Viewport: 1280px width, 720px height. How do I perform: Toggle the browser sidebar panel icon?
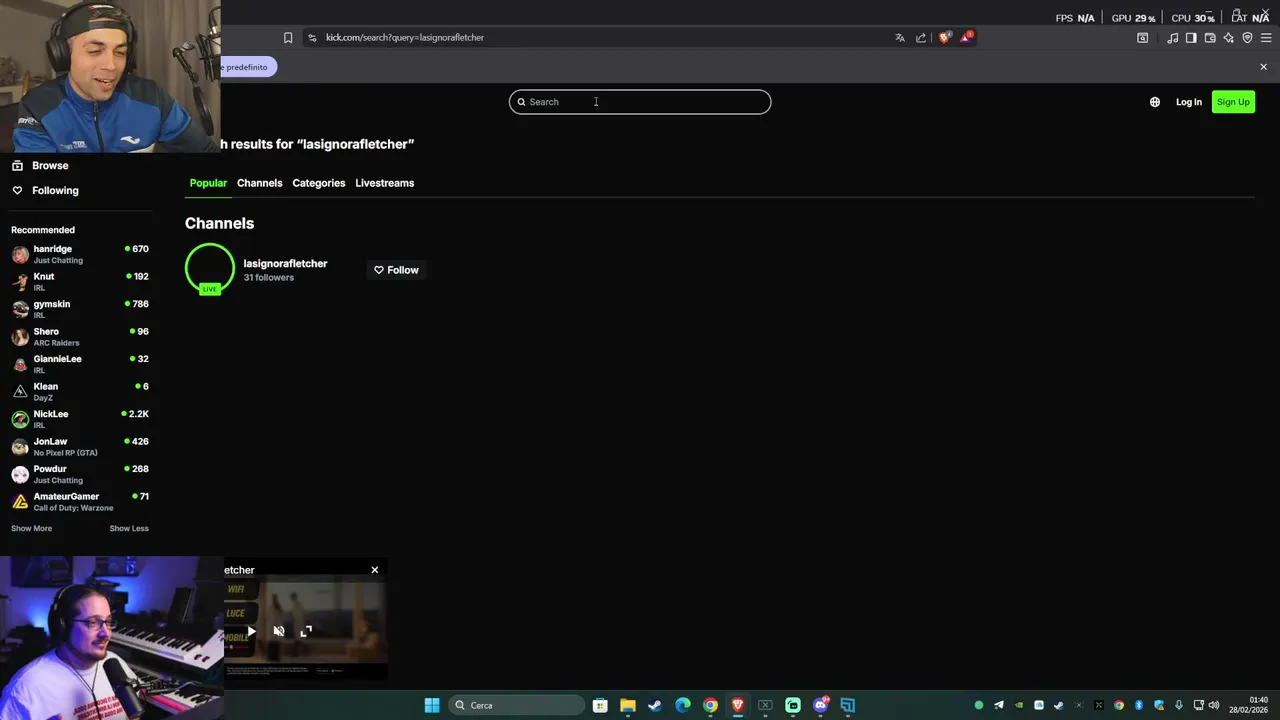pyautogui.click(x=1191, y=37)
